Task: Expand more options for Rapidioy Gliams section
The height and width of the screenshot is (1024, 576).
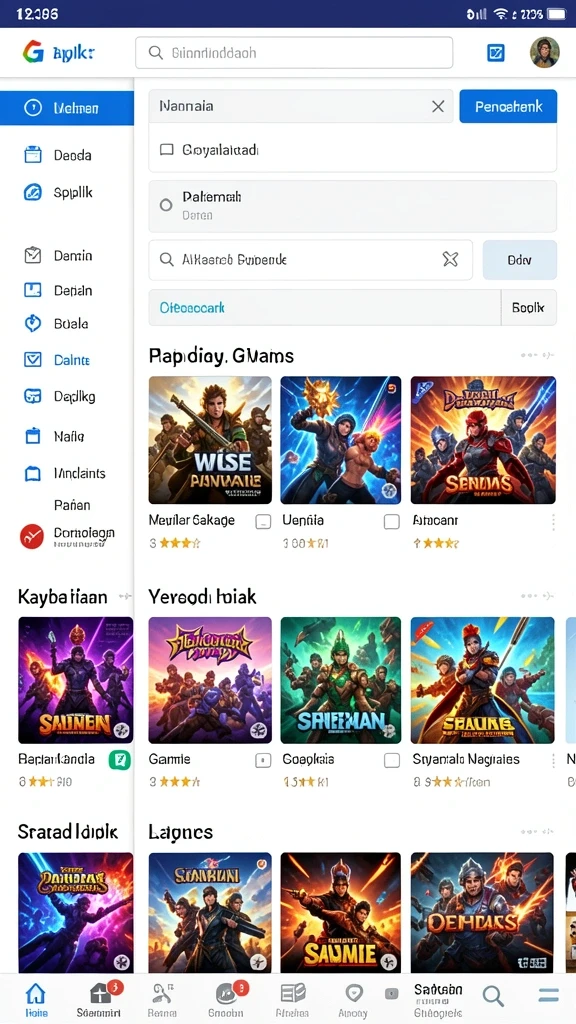Action: (x=537, y=355)
